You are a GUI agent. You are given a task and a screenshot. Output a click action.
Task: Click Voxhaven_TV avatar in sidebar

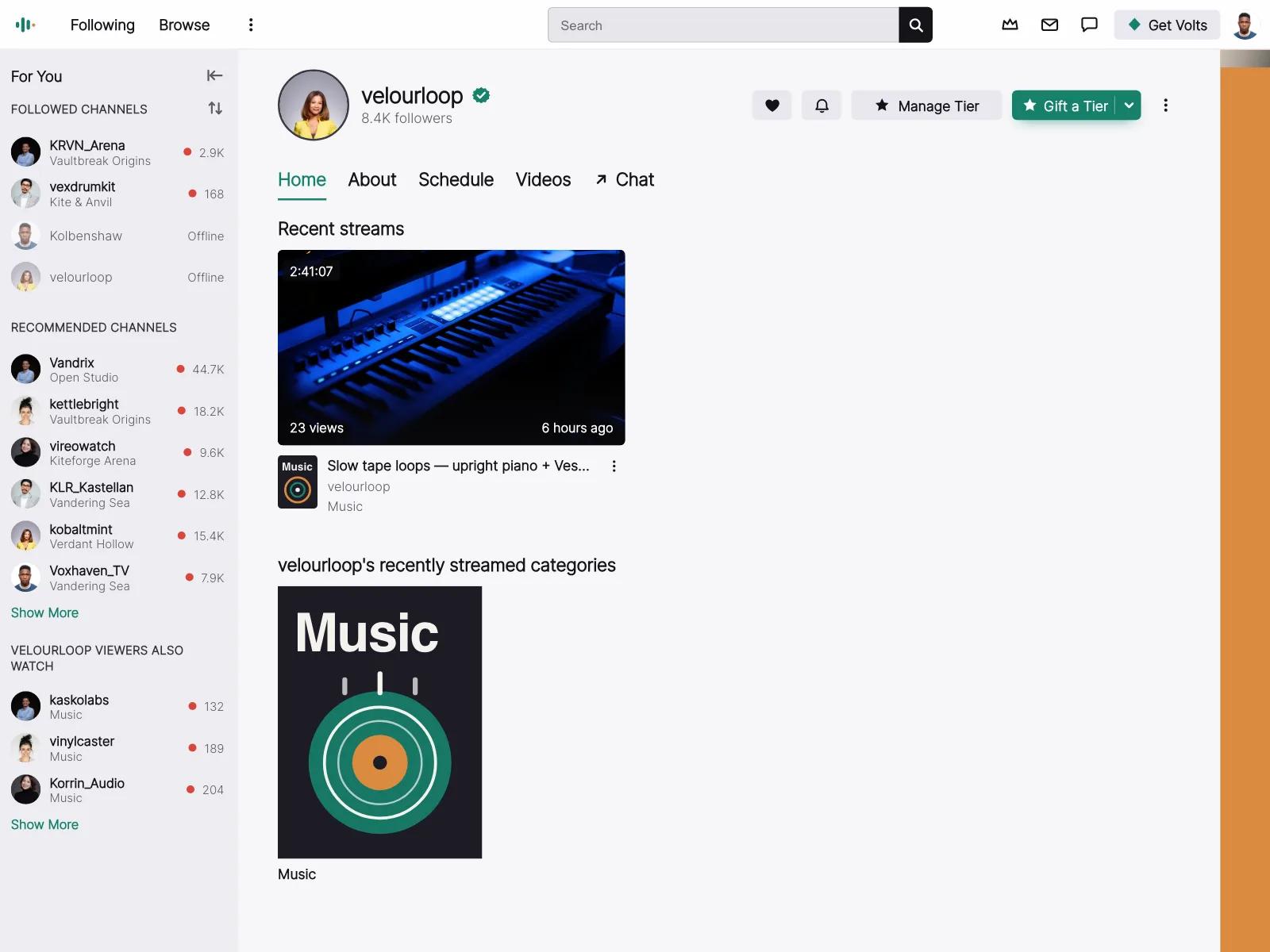pyautogui.click(x=25, y=578)
